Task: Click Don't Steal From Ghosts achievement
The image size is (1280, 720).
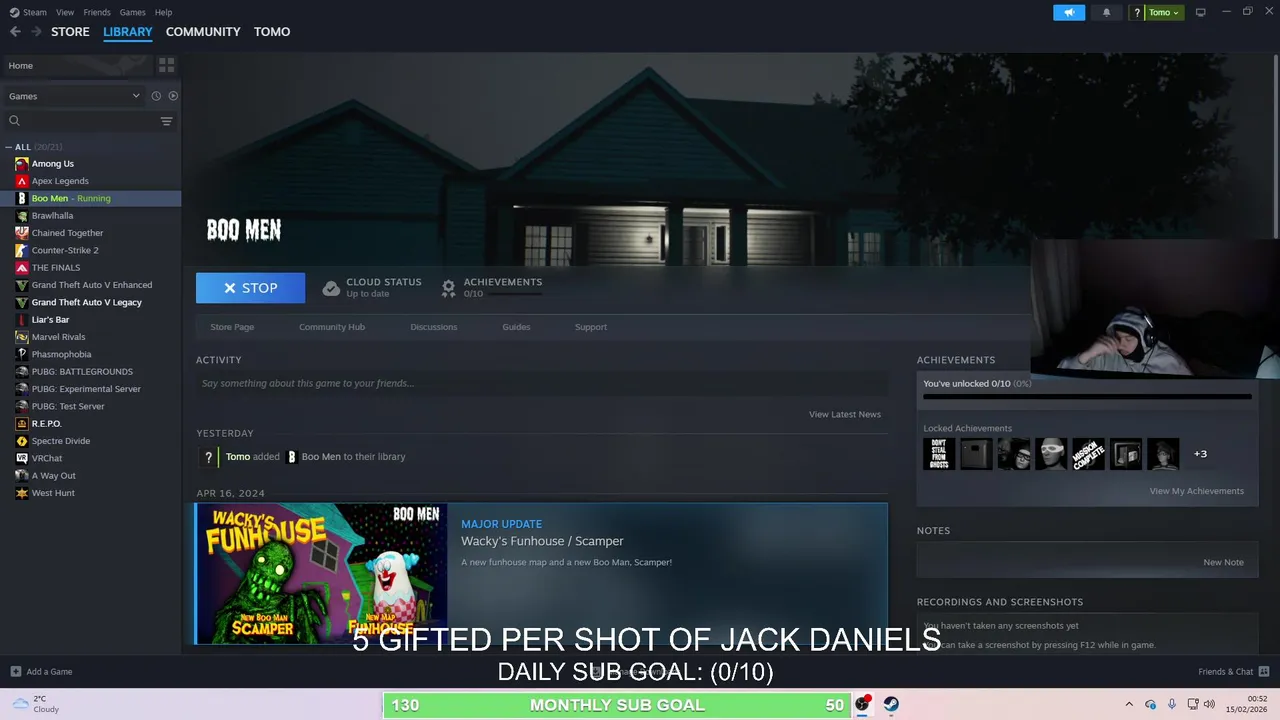Action: pos(939,454)
